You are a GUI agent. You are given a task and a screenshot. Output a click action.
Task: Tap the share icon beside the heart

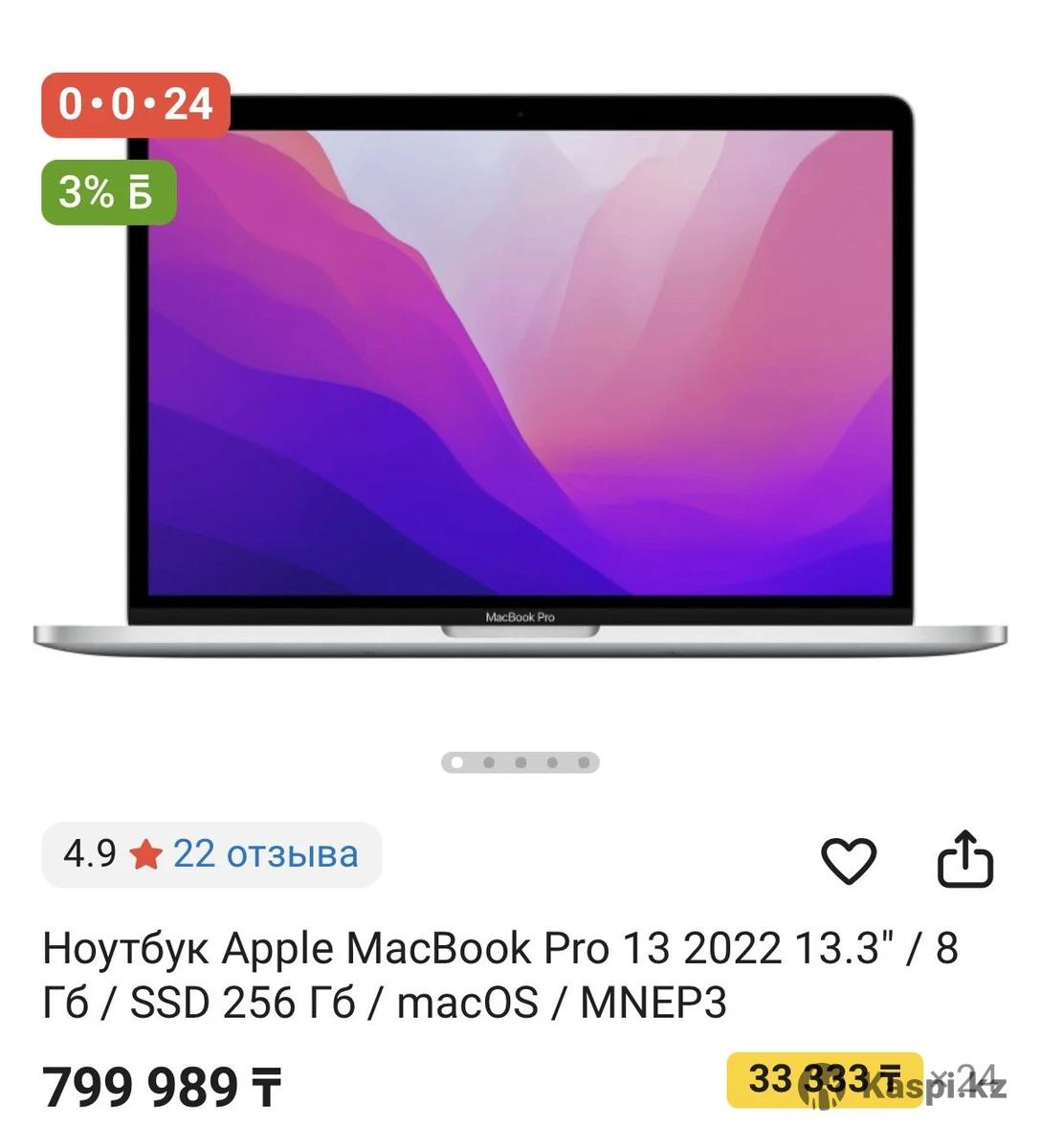coord(964,859)
